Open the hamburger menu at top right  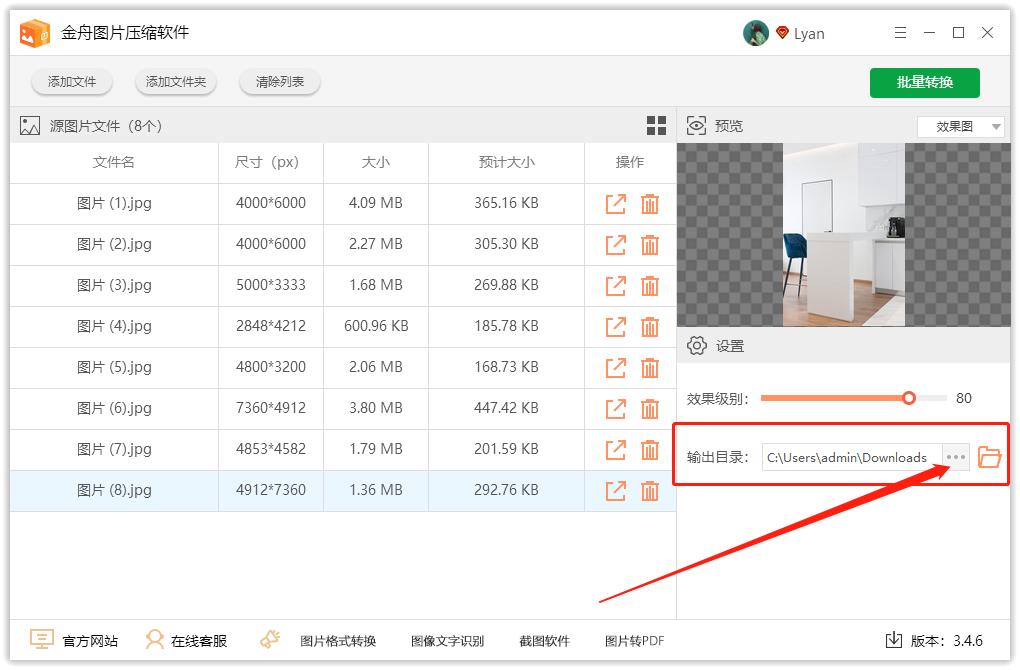point(899,32)
